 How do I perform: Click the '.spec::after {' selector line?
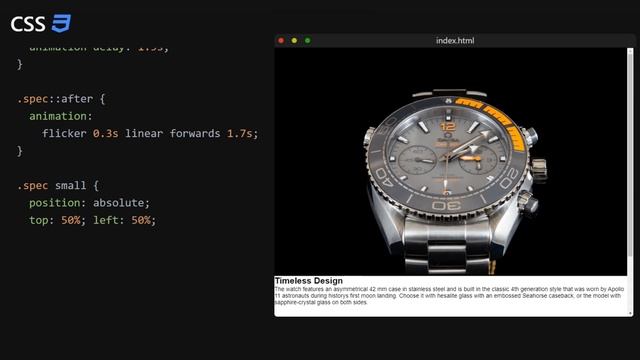coord(61,99)
